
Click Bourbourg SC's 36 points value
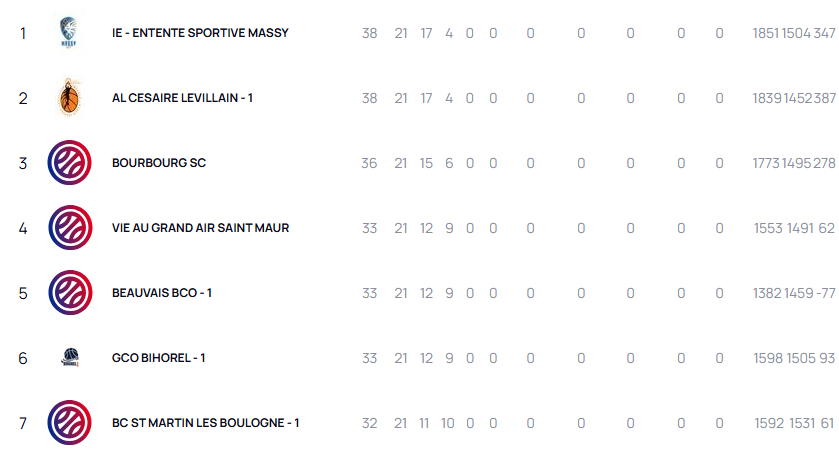[x=370, y=163]
